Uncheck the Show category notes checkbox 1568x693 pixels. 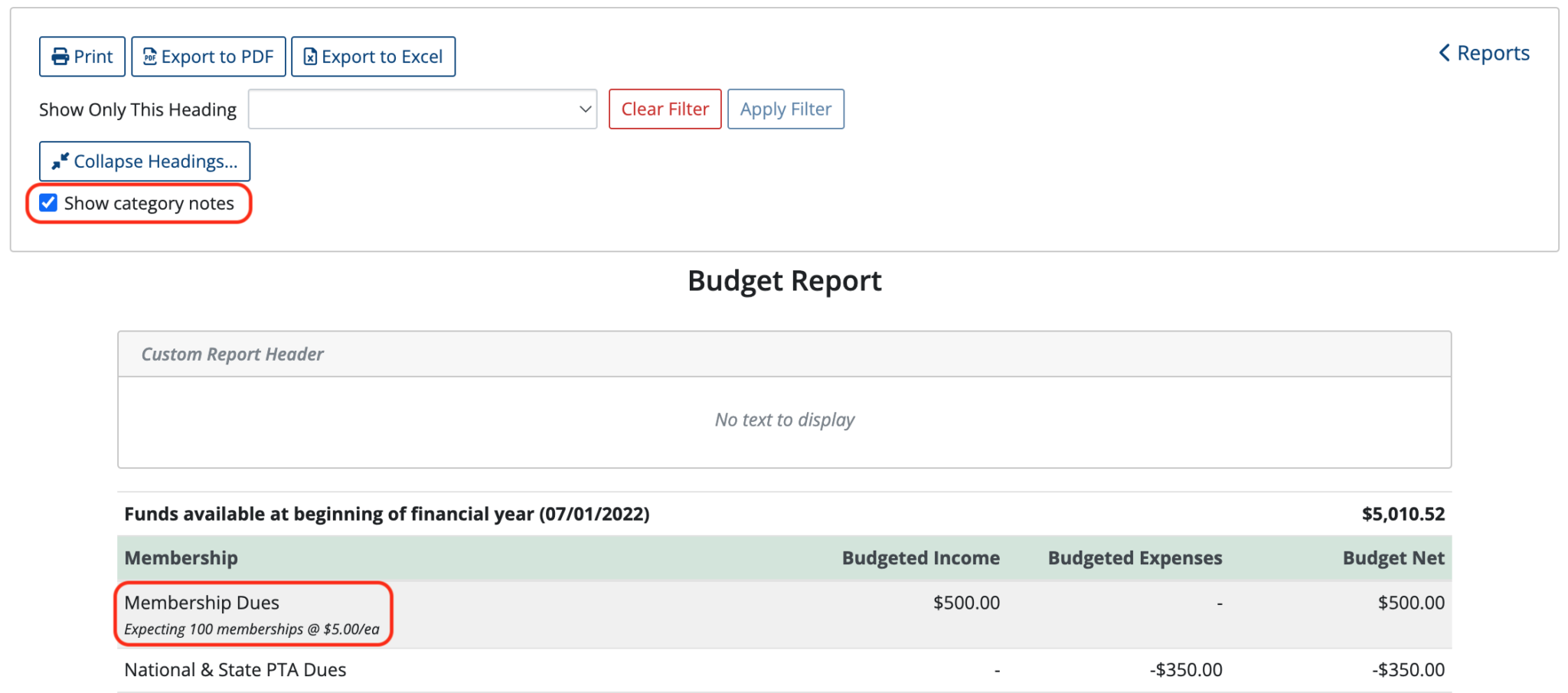click(48, 202)
